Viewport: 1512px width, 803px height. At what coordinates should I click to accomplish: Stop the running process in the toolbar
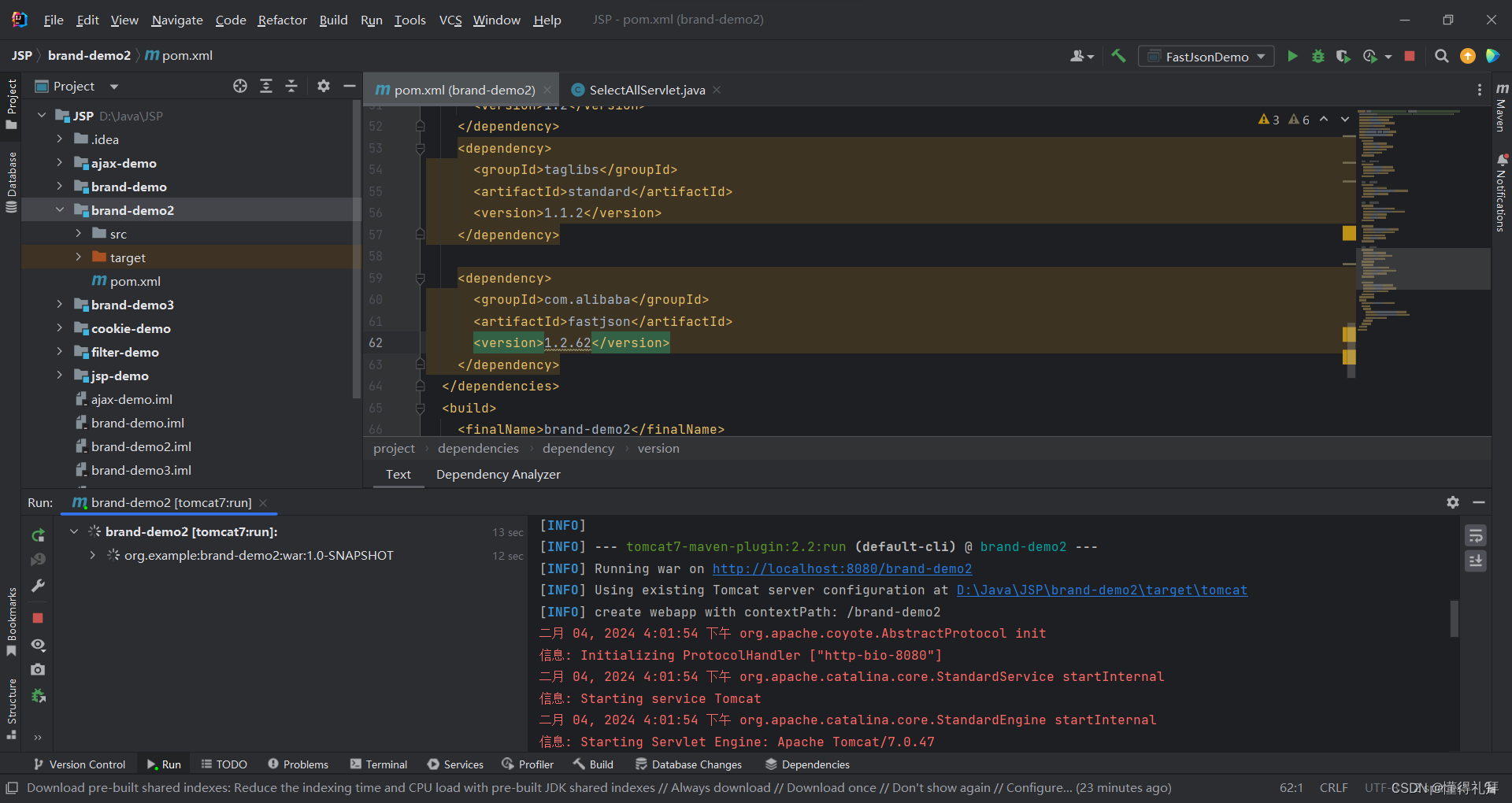point(1410,56)
